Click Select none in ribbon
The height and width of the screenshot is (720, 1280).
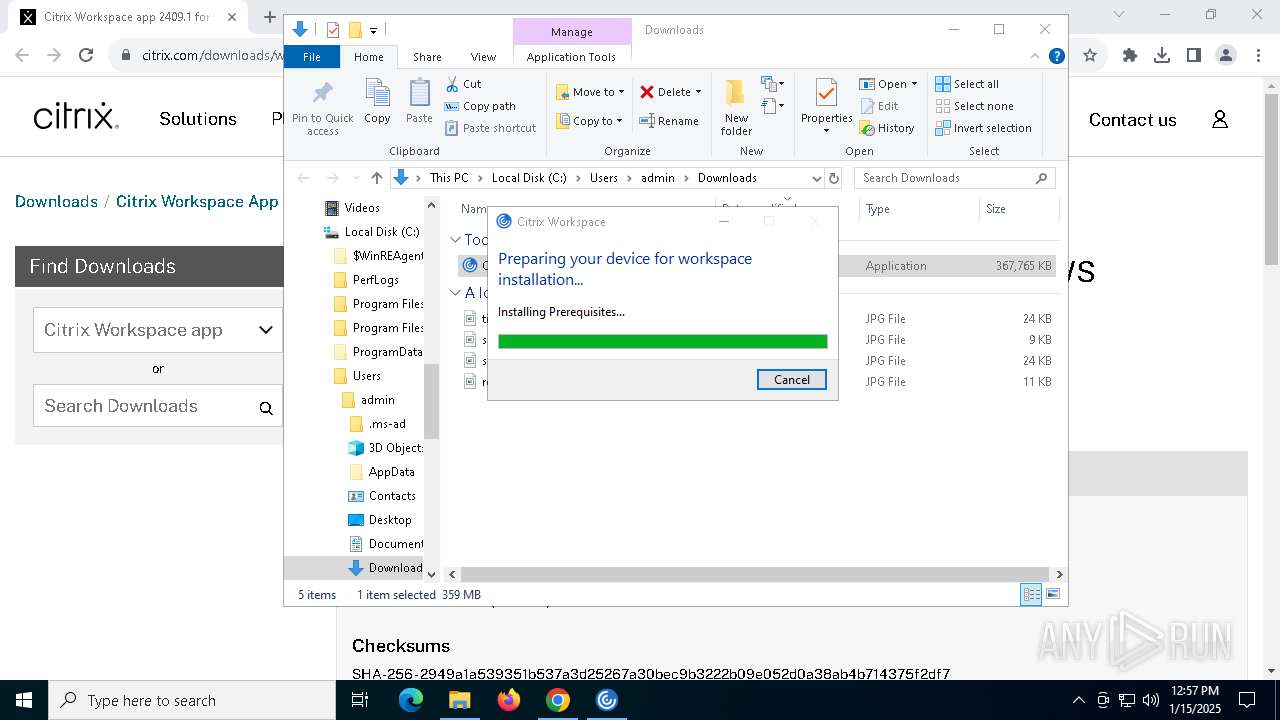click(974, 106)
